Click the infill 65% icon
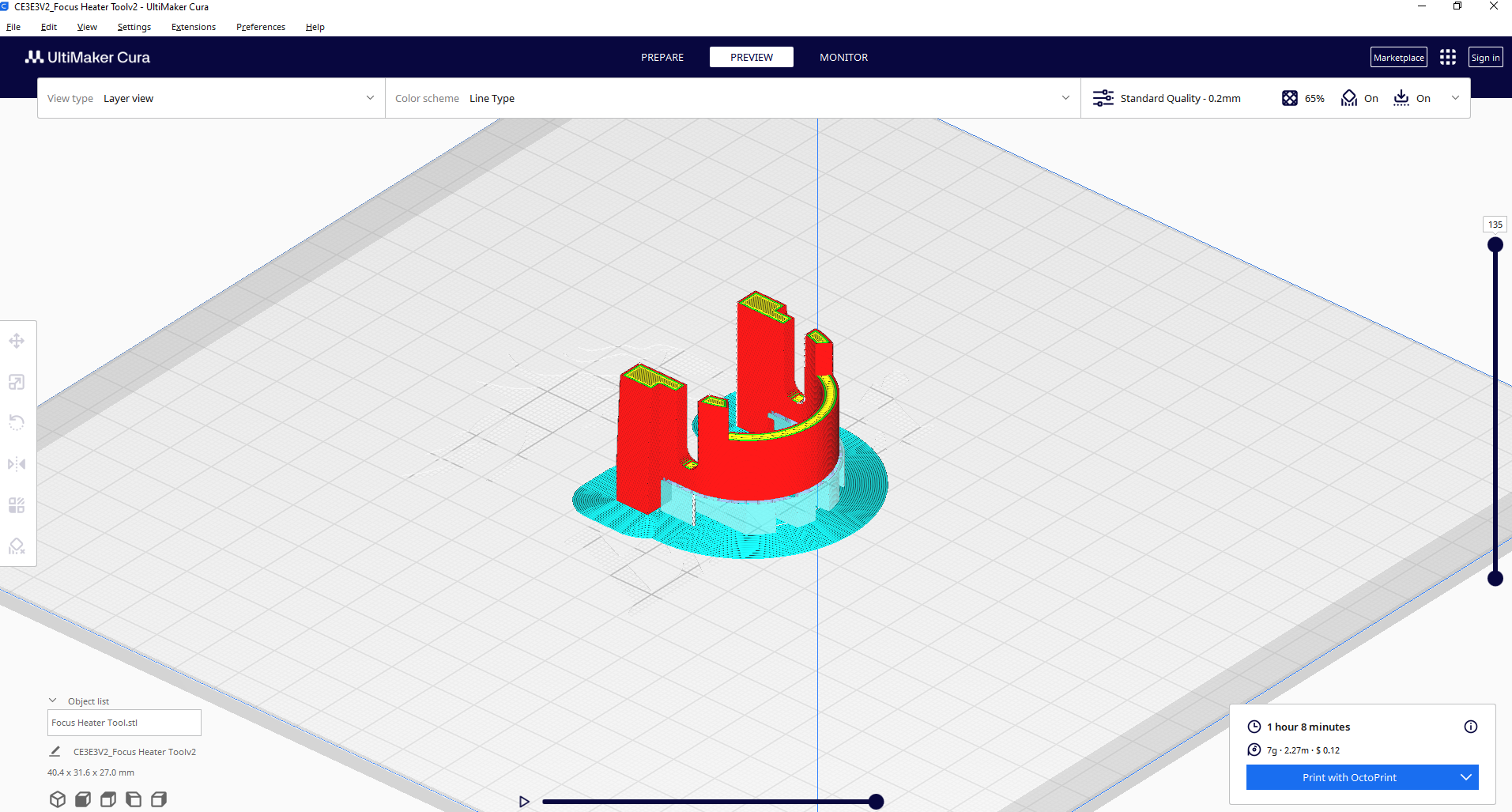The image size is (1512, 812). [1290, 98]
